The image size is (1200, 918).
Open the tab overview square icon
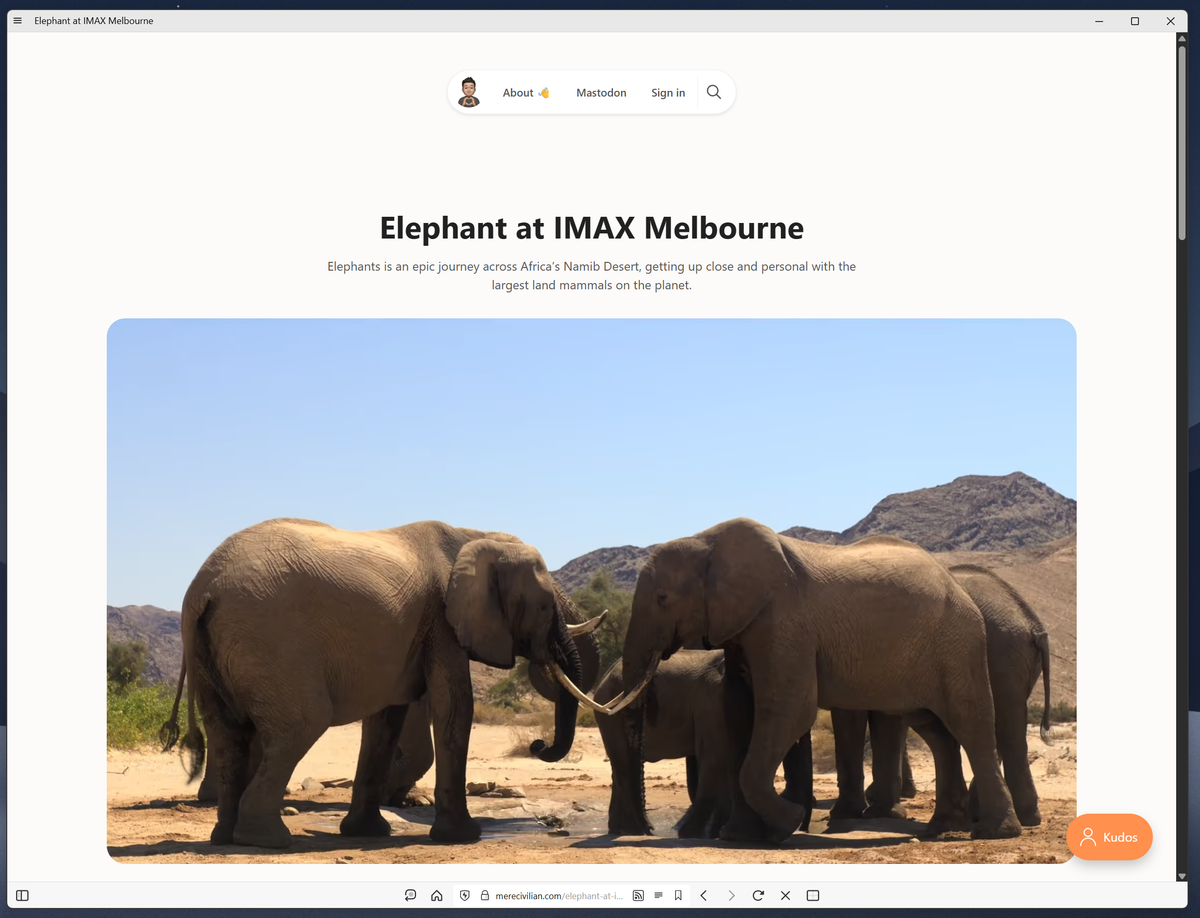[x=813, y=895]
